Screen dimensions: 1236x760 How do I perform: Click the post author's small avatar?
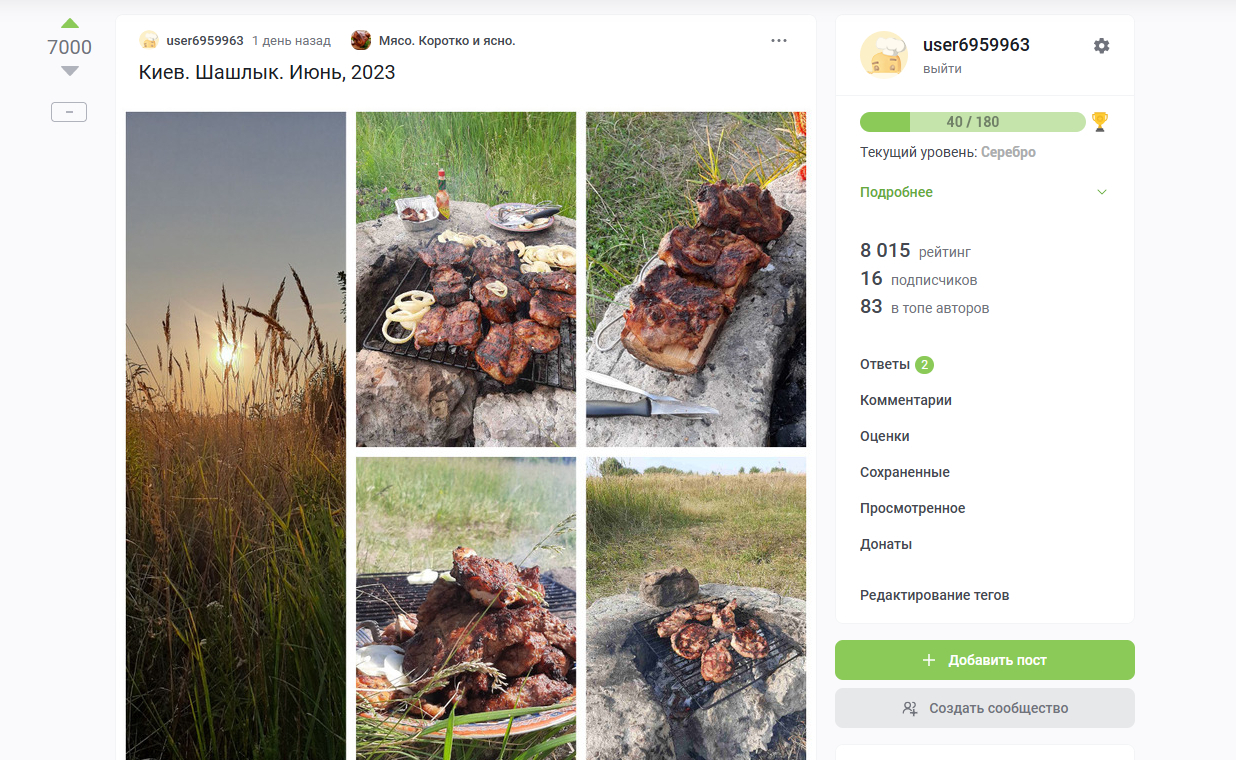coord(149,41)
